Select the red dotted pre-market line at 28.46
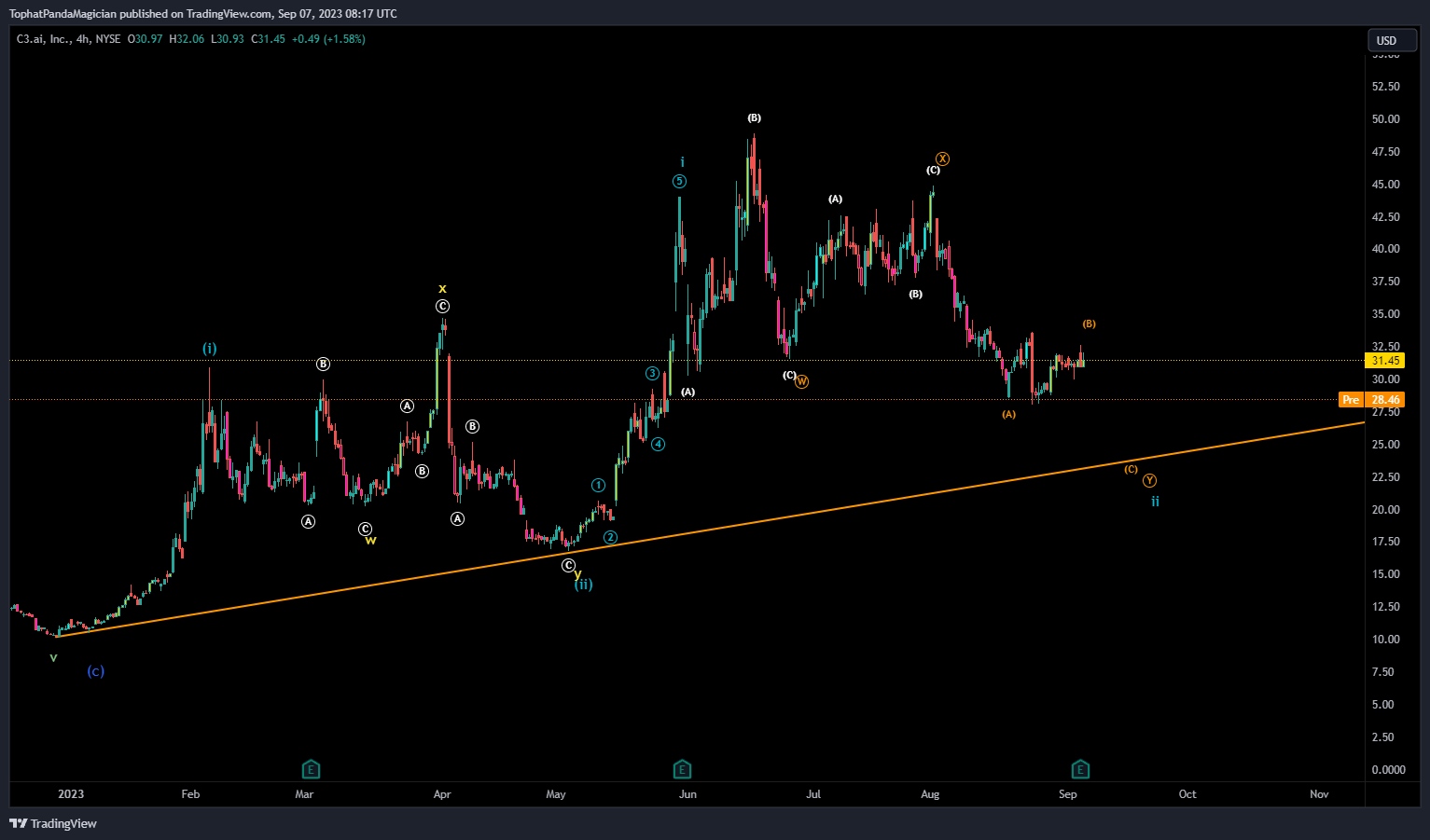1430x840 pixels. coord(687,400)
